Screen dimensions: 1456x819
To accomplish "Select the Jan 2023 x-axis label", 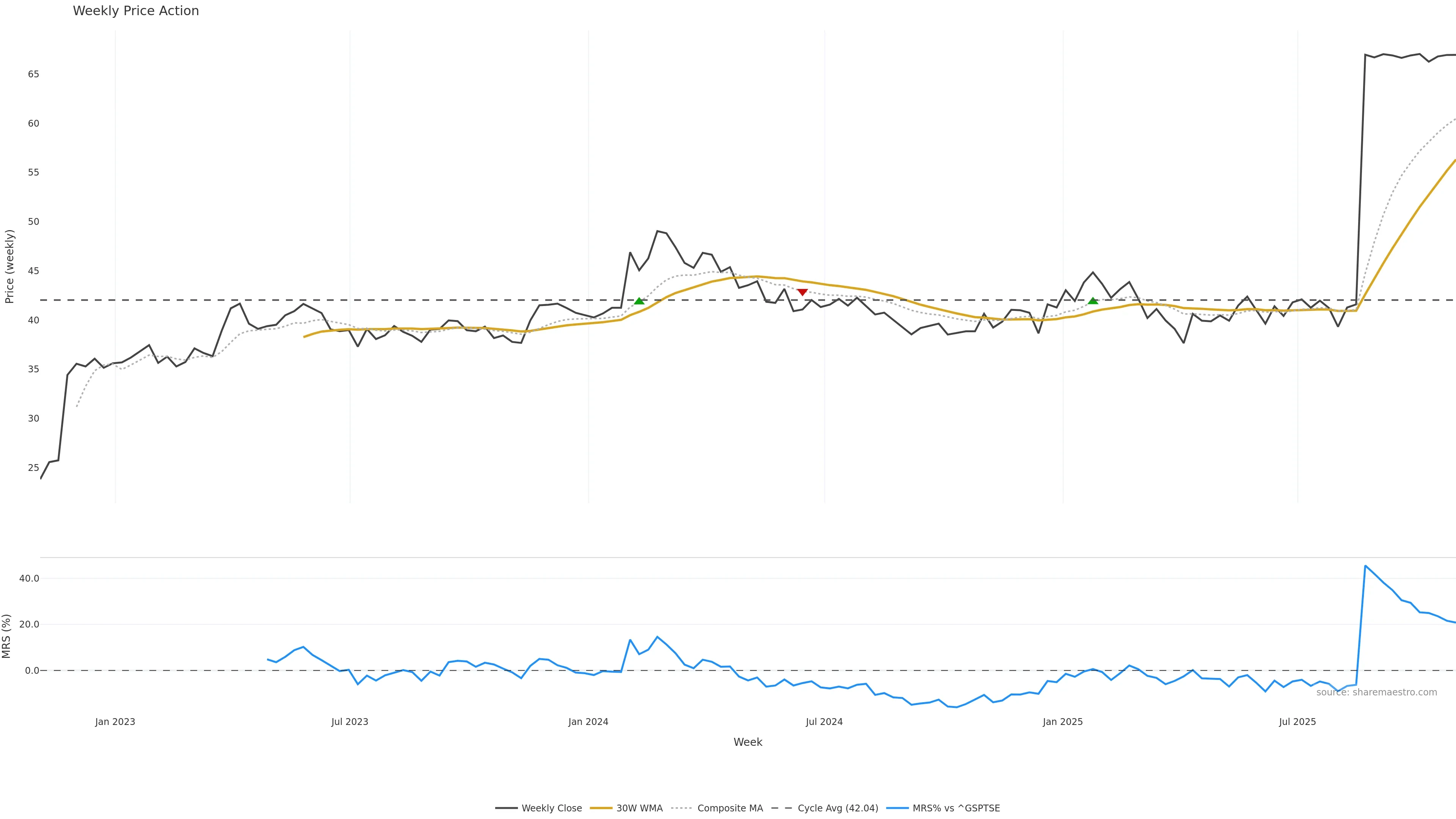I will [x=115, y=722].
